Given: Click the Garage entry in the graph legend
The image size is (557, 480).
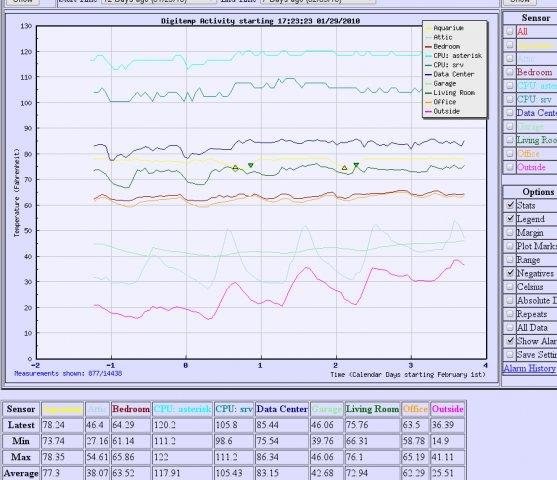Looking at the screenshot, I should [440, 83].
